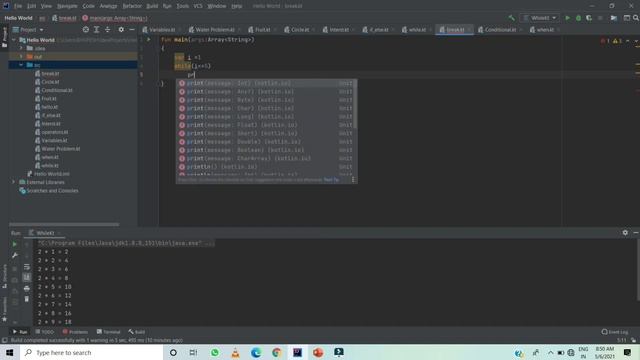Open the Problems tool window button
640x360 pixels.
point(75,332)
